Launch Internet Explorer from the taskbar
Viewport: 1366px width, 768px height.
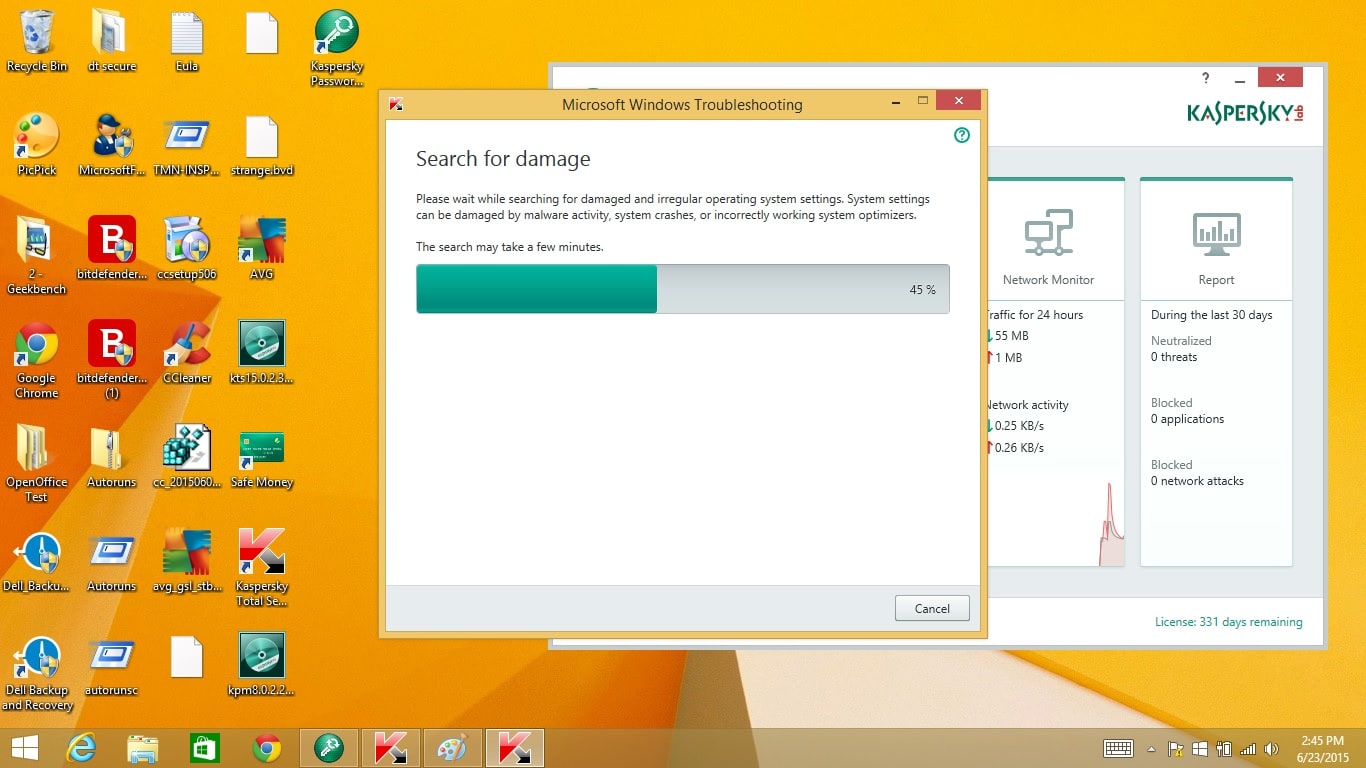tap(81, 748)
